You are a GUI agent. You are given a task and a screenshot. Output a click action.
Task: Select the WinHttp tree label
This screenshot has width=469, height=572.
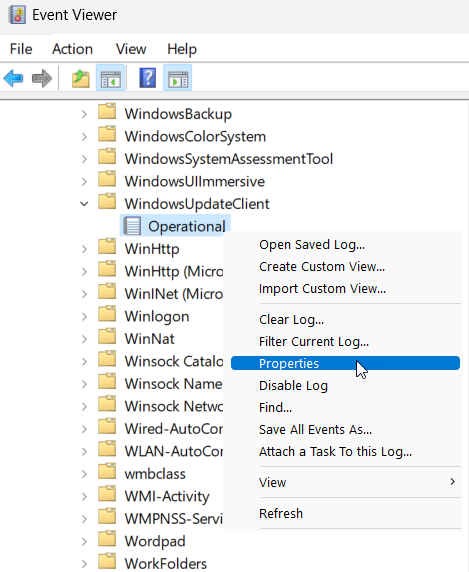click(x=152, y=249)
